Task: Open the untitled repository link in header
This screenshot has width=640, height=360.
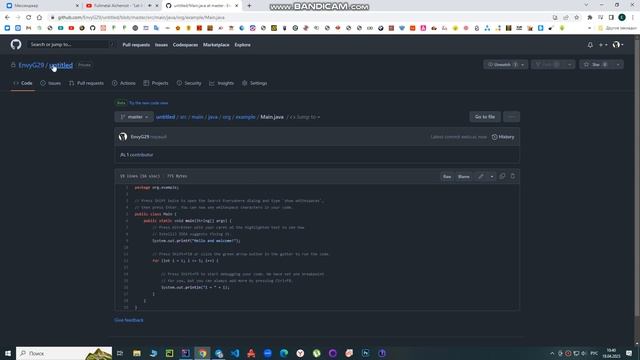Action: pyautogui.click(x=61, y=65)
